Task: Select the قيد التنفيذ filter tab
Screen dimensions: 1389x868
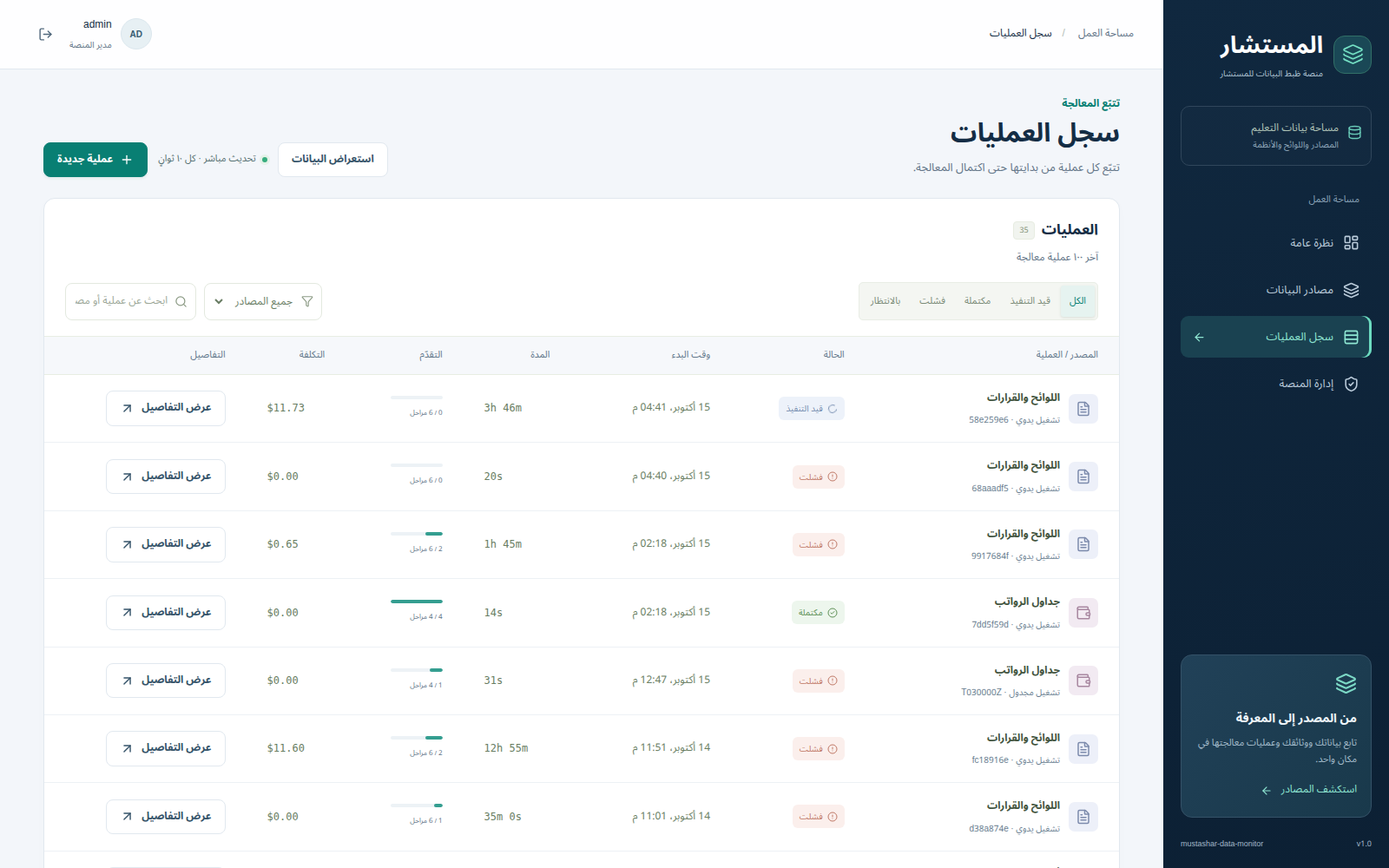Action: pos(1030,301)
